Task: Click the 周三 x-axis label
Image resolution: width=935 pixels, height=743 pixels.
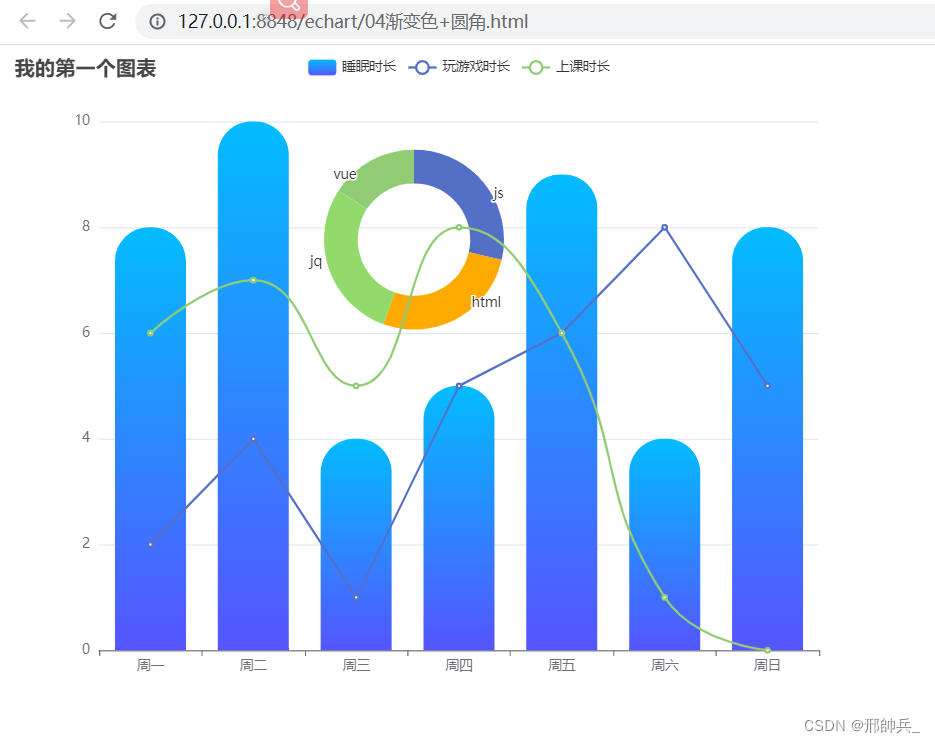Action: tap(356, 665)
